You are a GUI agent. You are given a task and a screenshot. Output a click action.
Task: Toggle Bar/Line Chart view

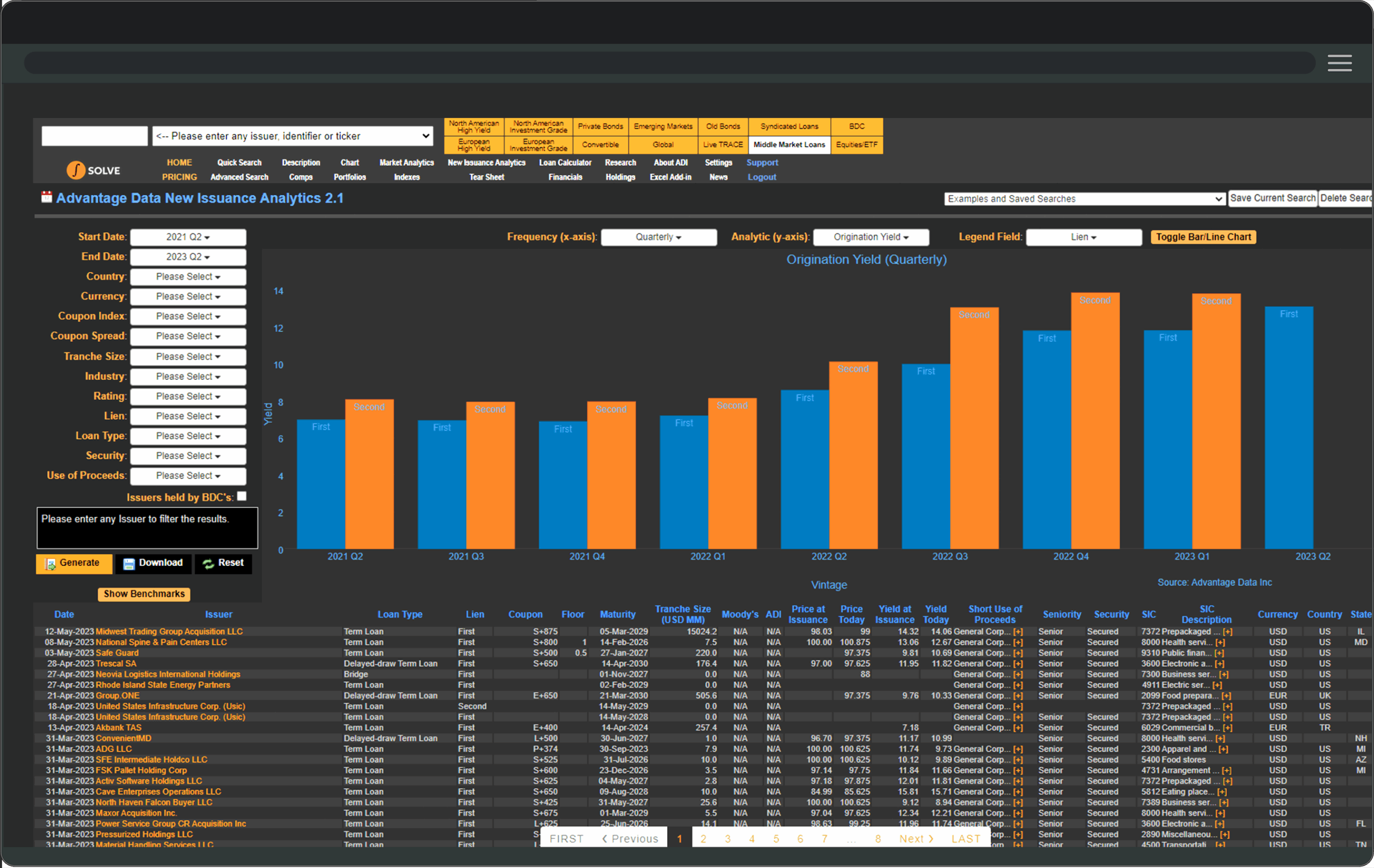1203,237
